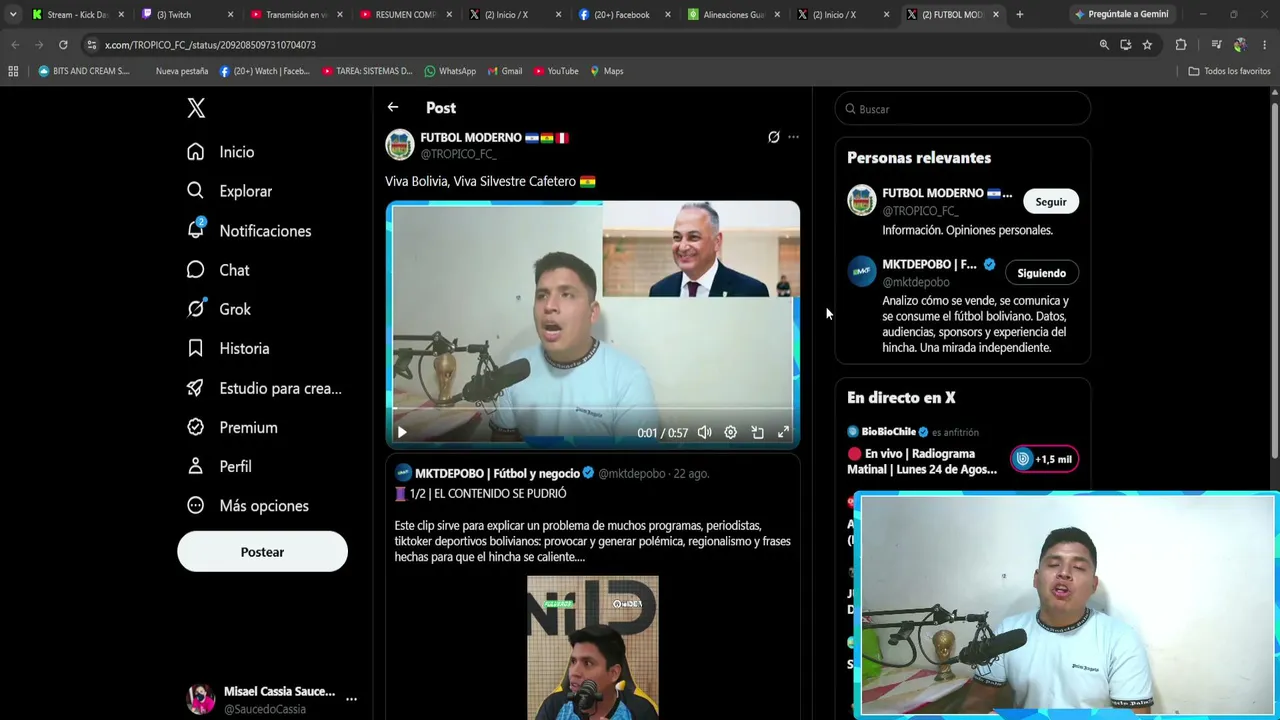Click the Postear button
1280x720 pixels.
(x=262, y=552)
